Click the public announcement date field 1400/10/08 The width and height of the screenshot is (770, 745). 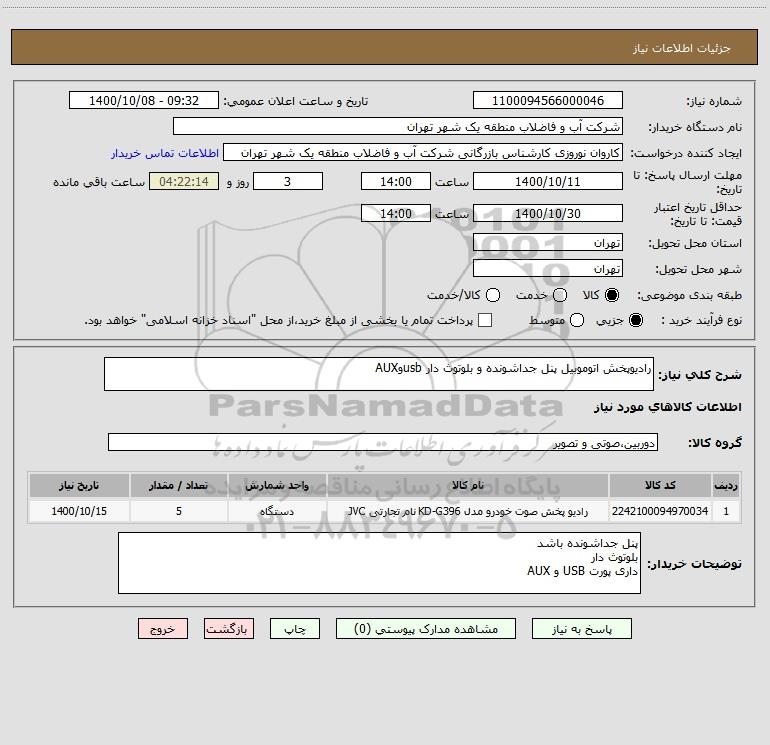click(144, 100)
